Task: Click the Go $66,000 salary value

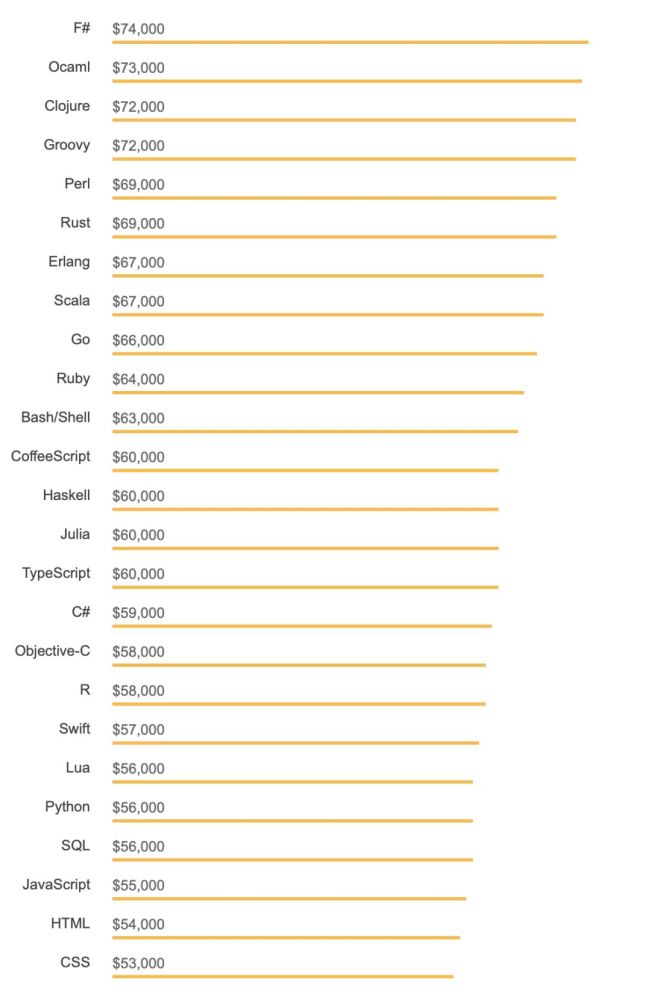Action: (138, 341)
